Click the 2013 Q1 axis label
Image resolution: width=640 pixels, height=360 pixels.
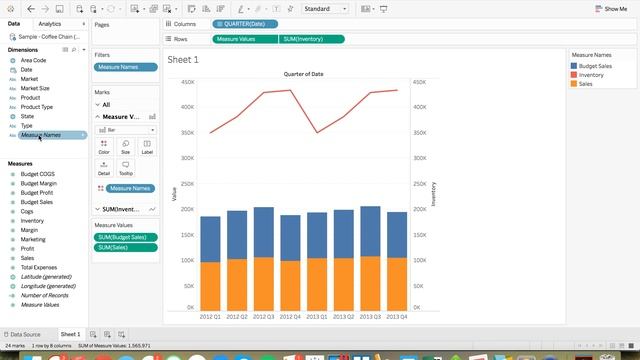coord(317,317)
